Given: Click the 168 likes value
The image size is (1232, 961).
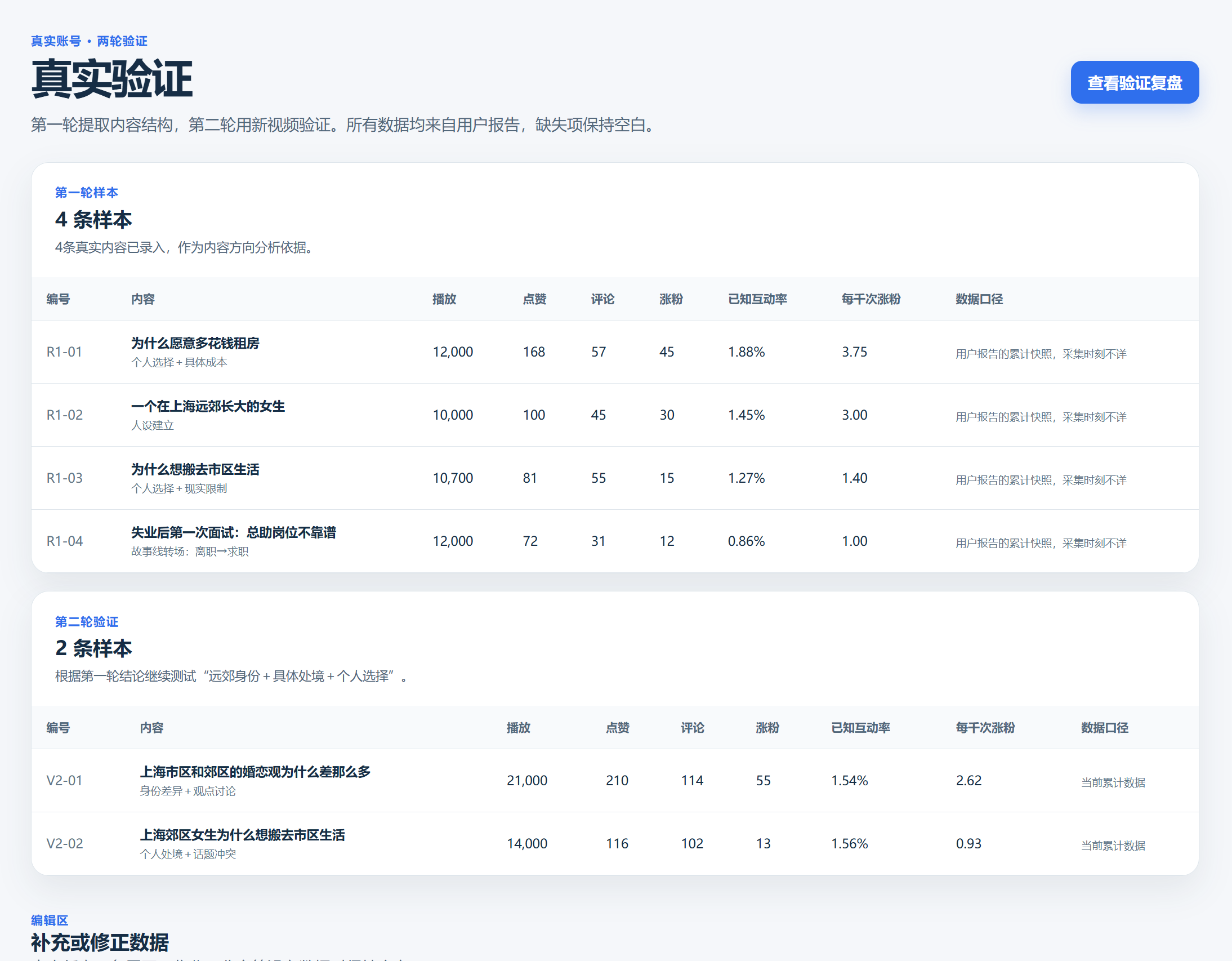Looking at the screenshot, I should point(534,352).
